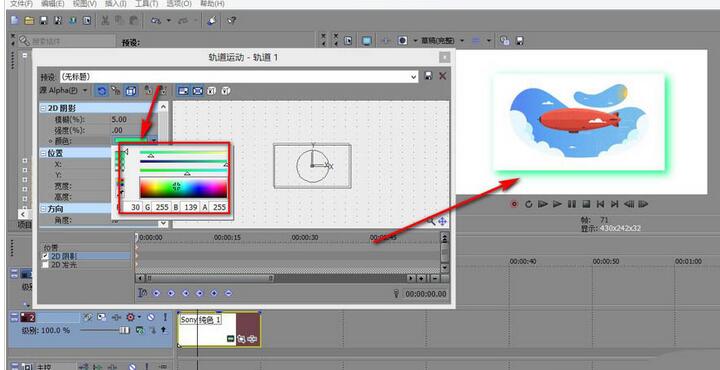Enable the 2D 发光 checkbox
The image size is (720, 370).
45,265
